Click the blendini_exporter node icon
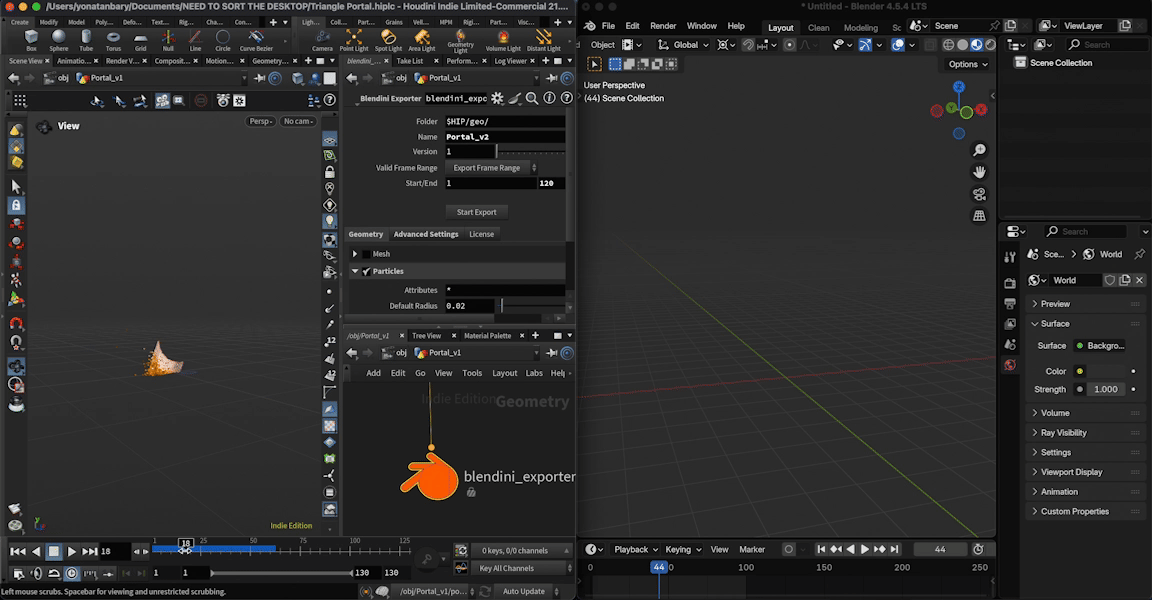The width and height of the screenshot is (1152, 600). pyautogui.click(x=429, y=477)
